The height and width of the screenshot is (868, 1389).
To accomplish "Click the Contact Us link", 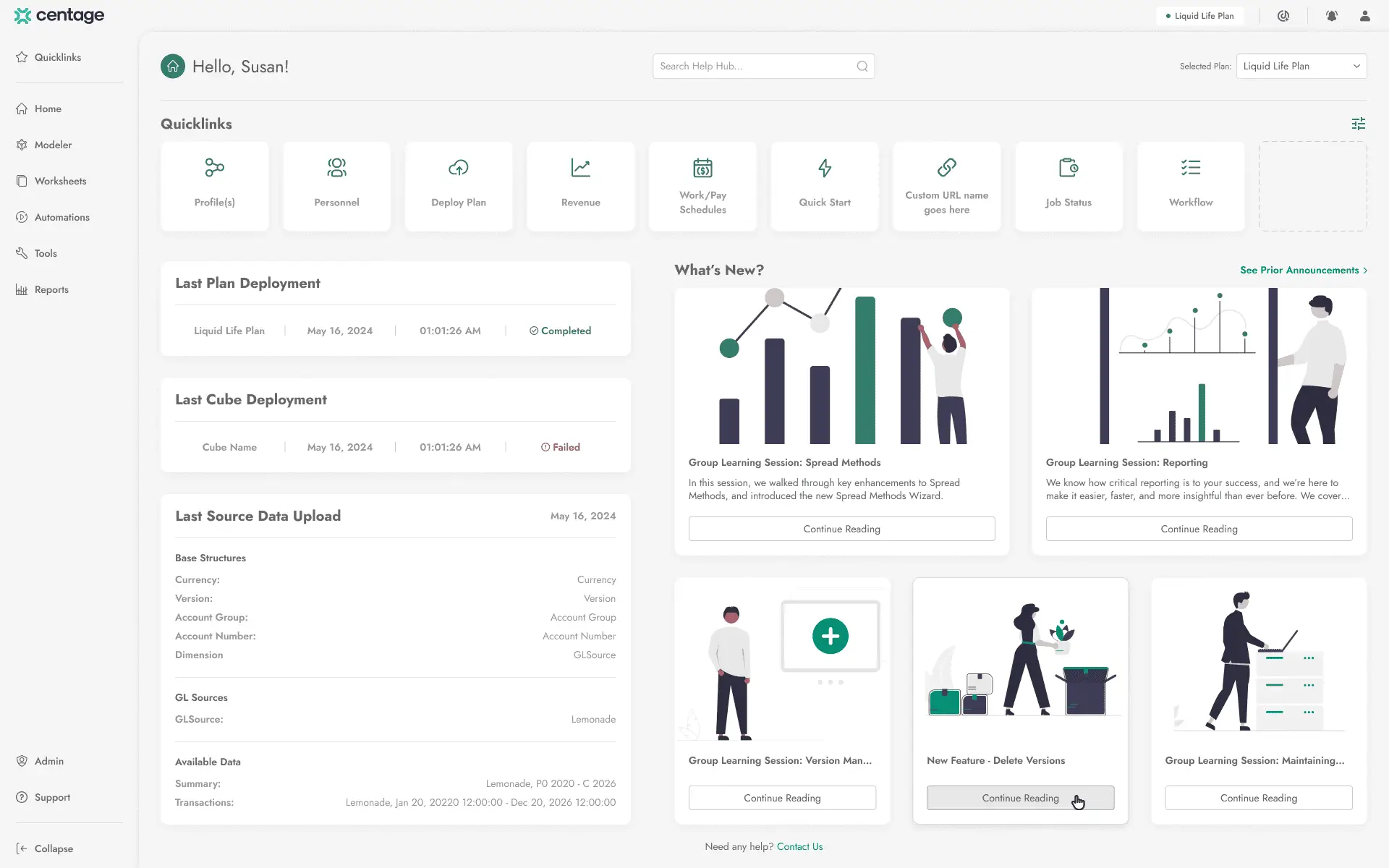I will (799, 846).
